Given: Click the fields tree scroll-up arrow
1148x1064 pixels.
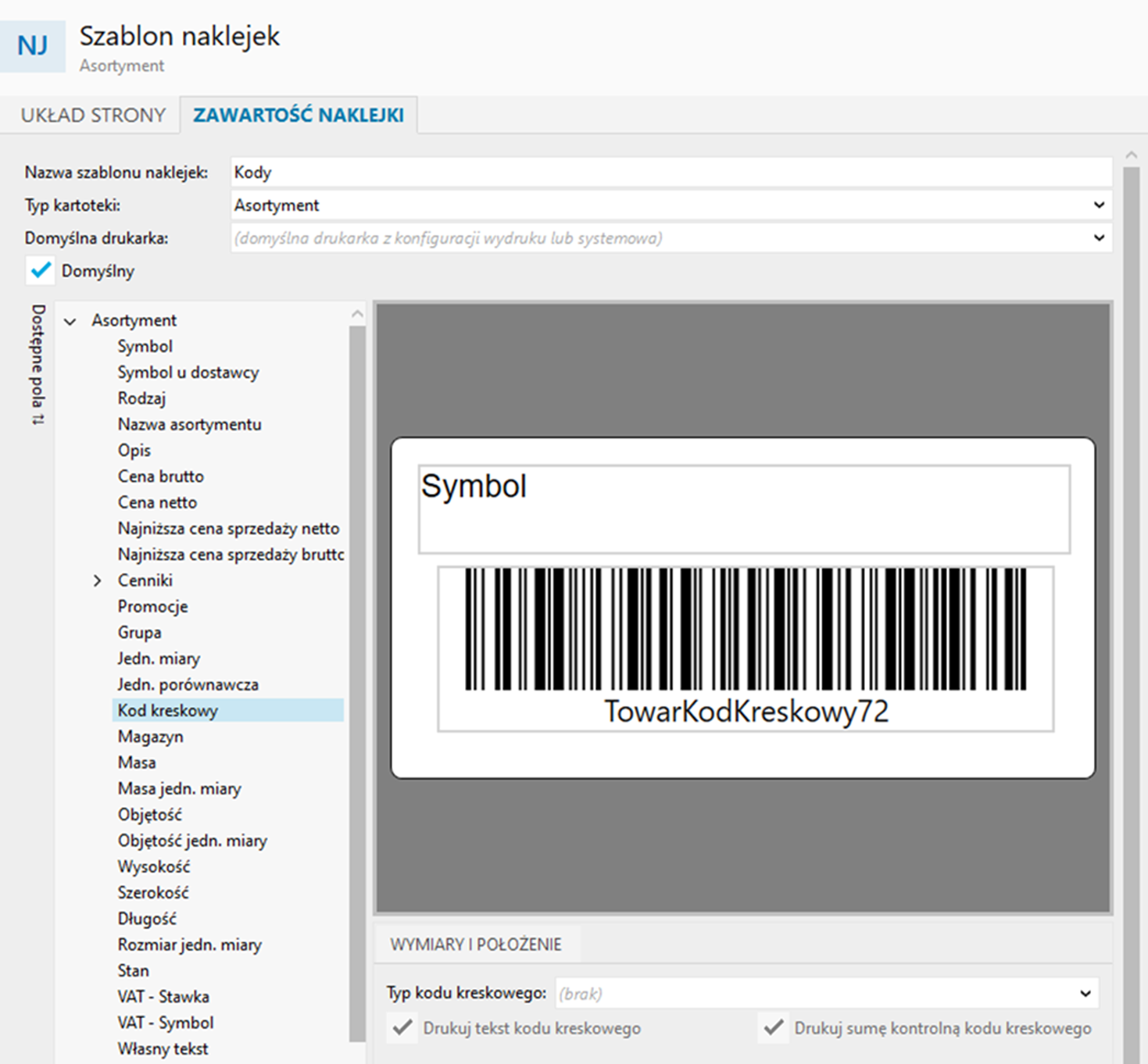Looking at the screenshot, I should pyautogui.click(x=357, y=314).
